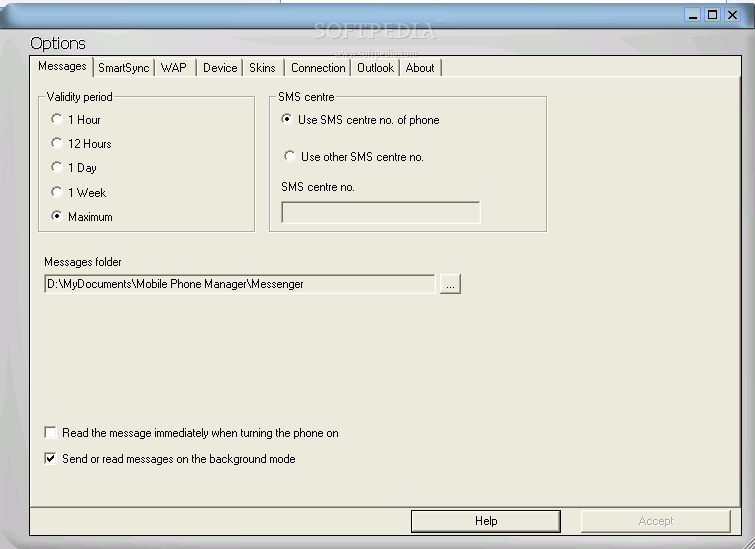Click the Accept button
Image resolution: width=755 pixels, height=549 pixels.
656,521
